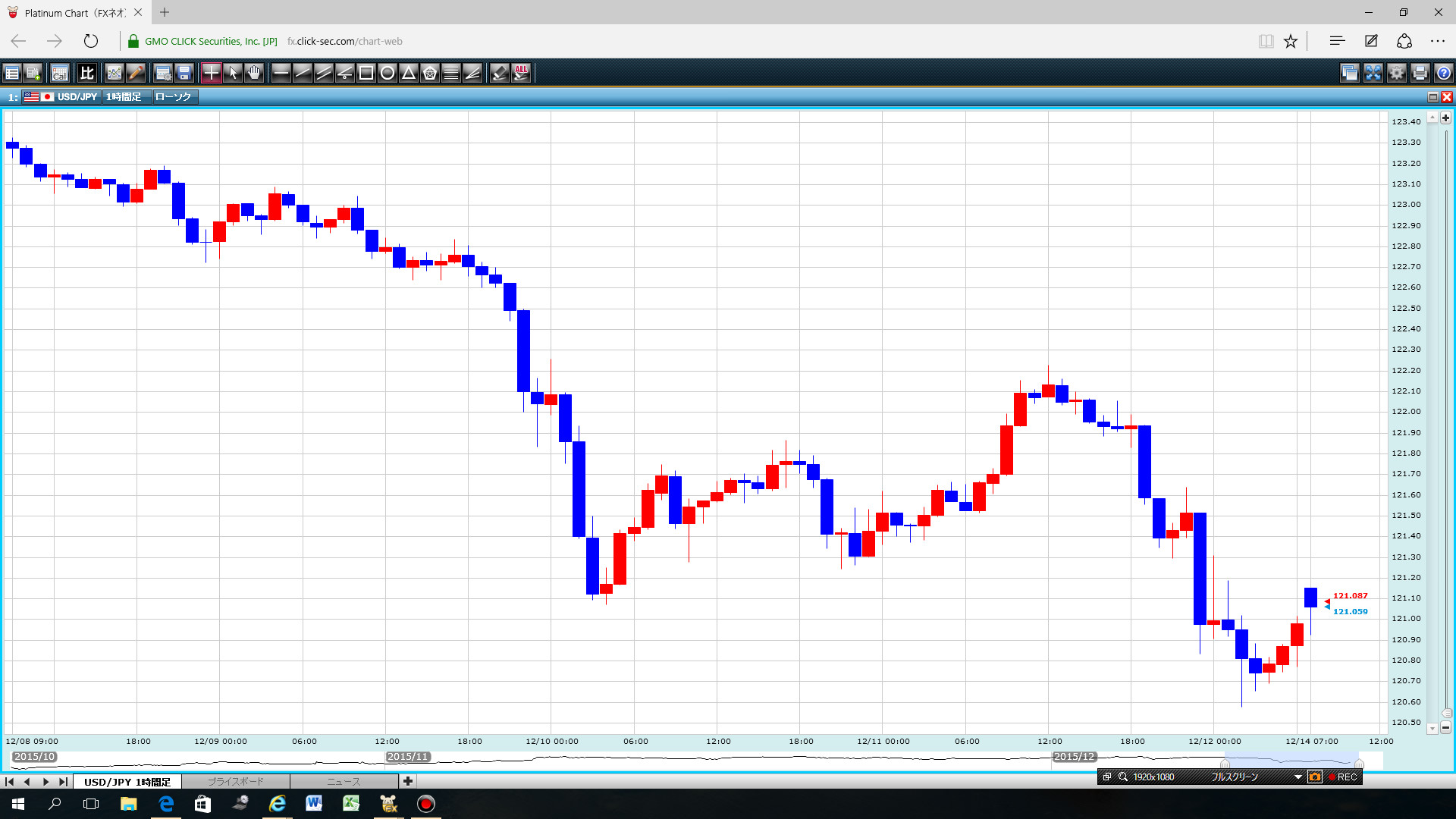Choose the rectangle drawing tool
This screenshot has width=1456, height=819.
[x=366, y=73]
